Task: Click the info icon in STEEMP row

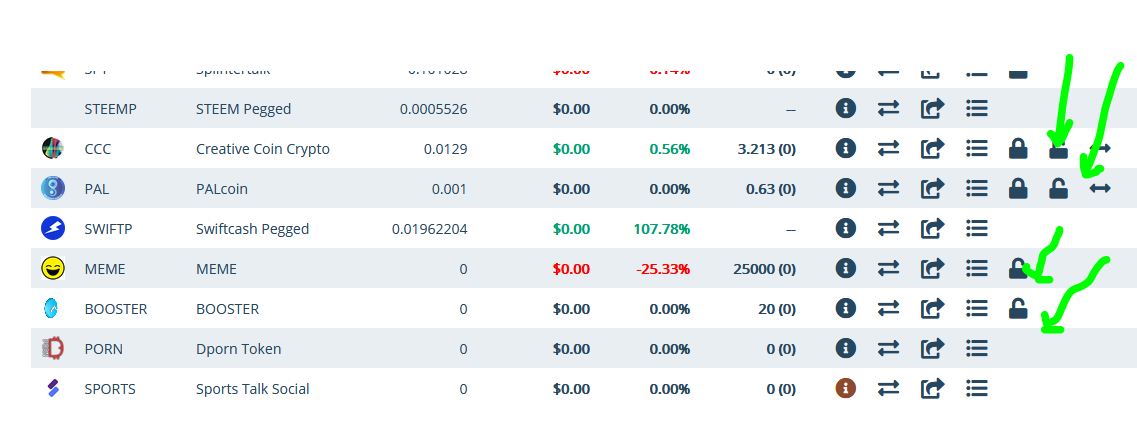Action: [846, 108]
